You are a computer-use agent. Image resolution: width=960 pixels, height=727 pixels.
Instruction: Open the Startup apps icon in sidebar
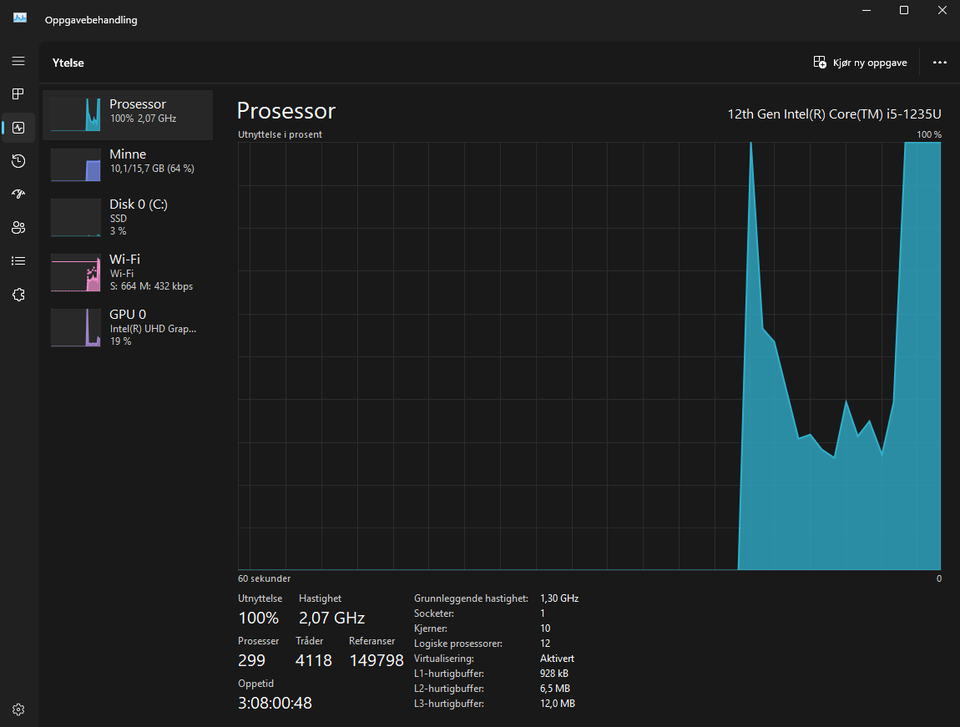18,194
